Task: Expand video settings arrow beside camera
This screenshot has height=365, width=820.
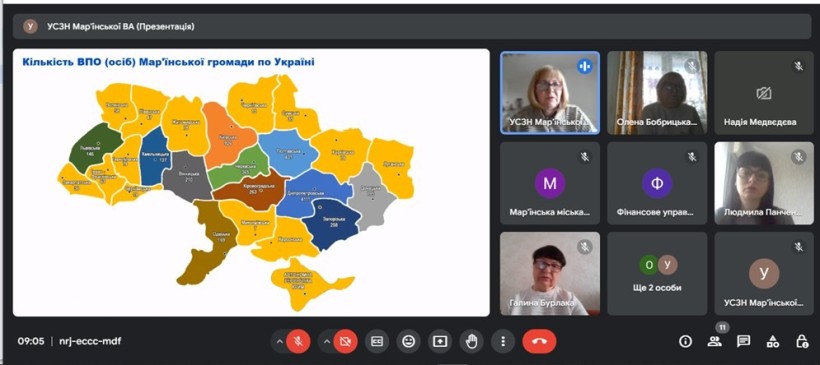Action: [326, 341]
